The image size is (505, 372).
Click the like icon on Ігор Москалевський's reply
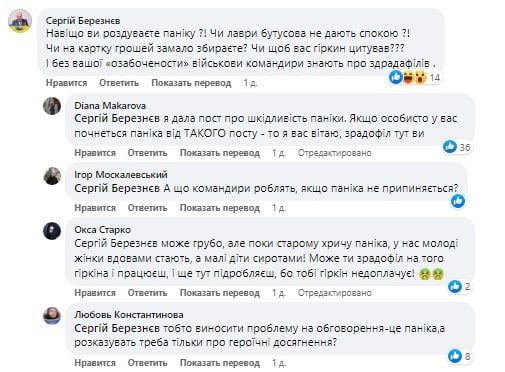click(x=458, y=201)
